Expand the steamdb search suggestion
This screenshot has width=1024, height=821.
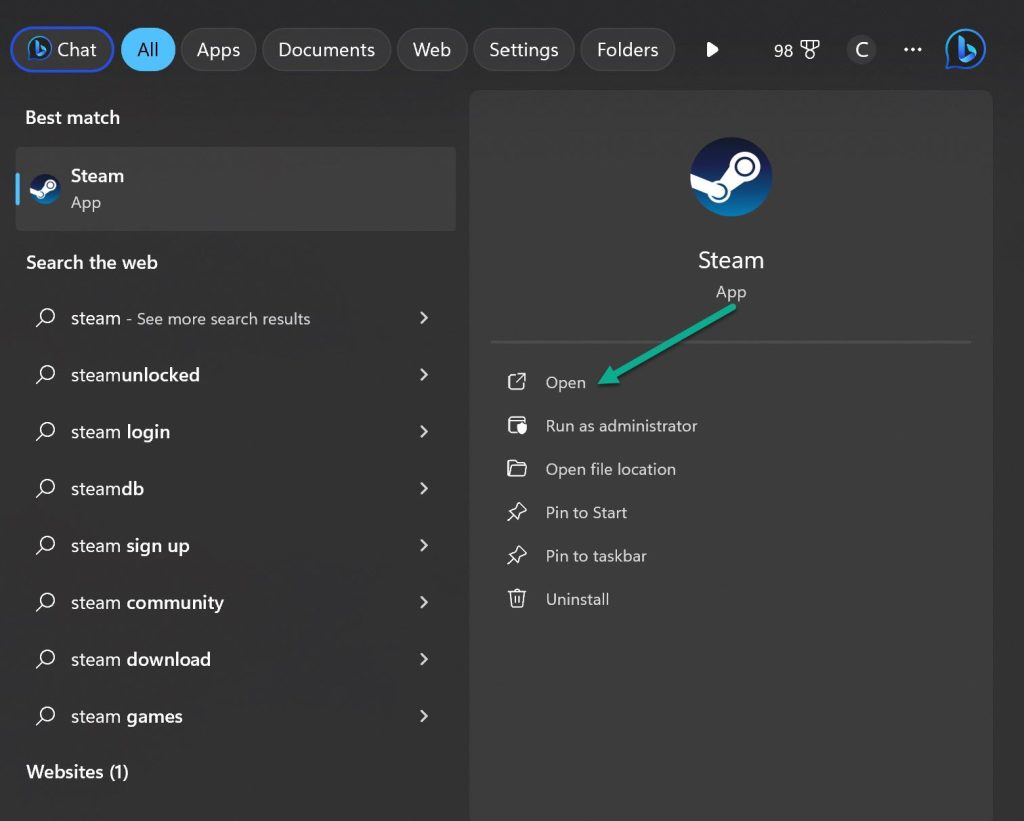coord(424,488)
